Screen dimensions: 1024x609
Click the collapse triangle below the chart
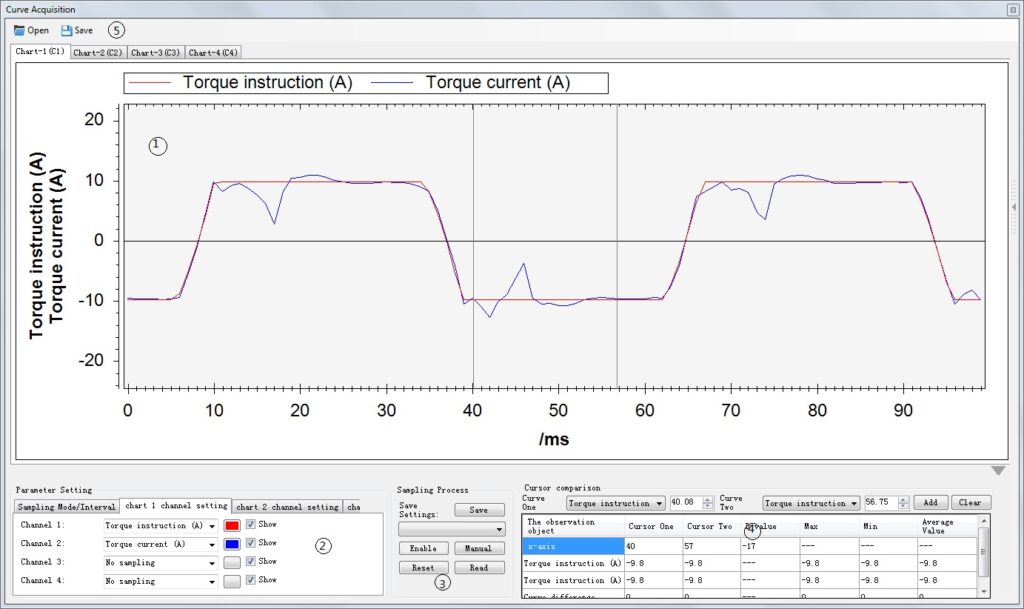(x=998, y=471)
